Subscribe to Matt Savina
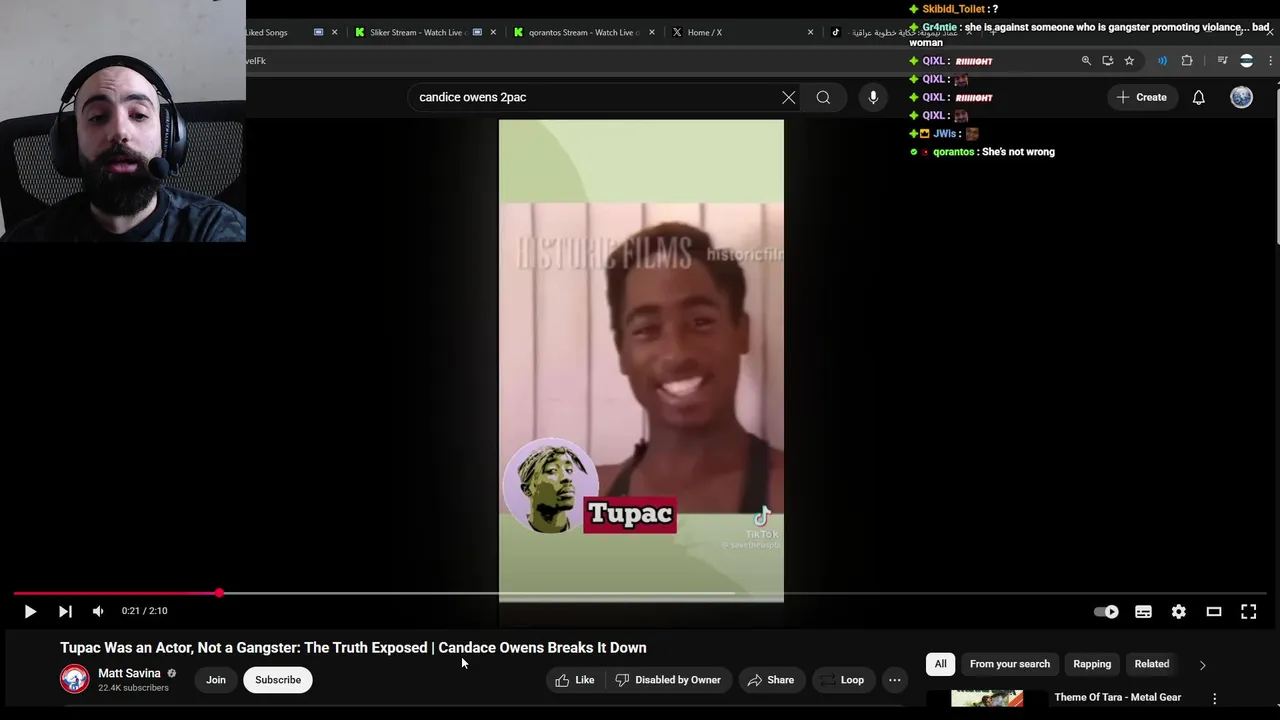The height and width of the screenshot is (720, 1280). (x=278, y=680)
